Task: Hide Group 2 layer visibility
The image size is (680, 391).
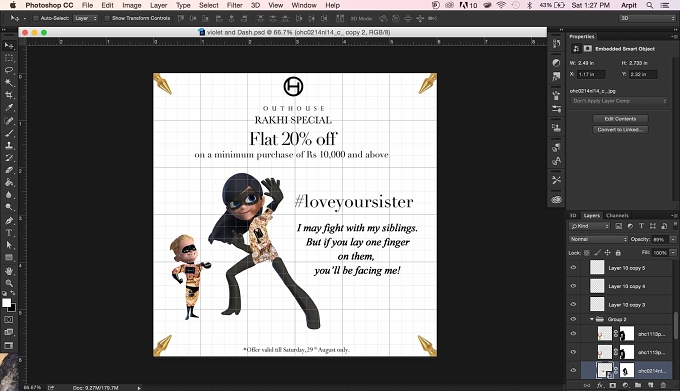Action: point(573,319)
